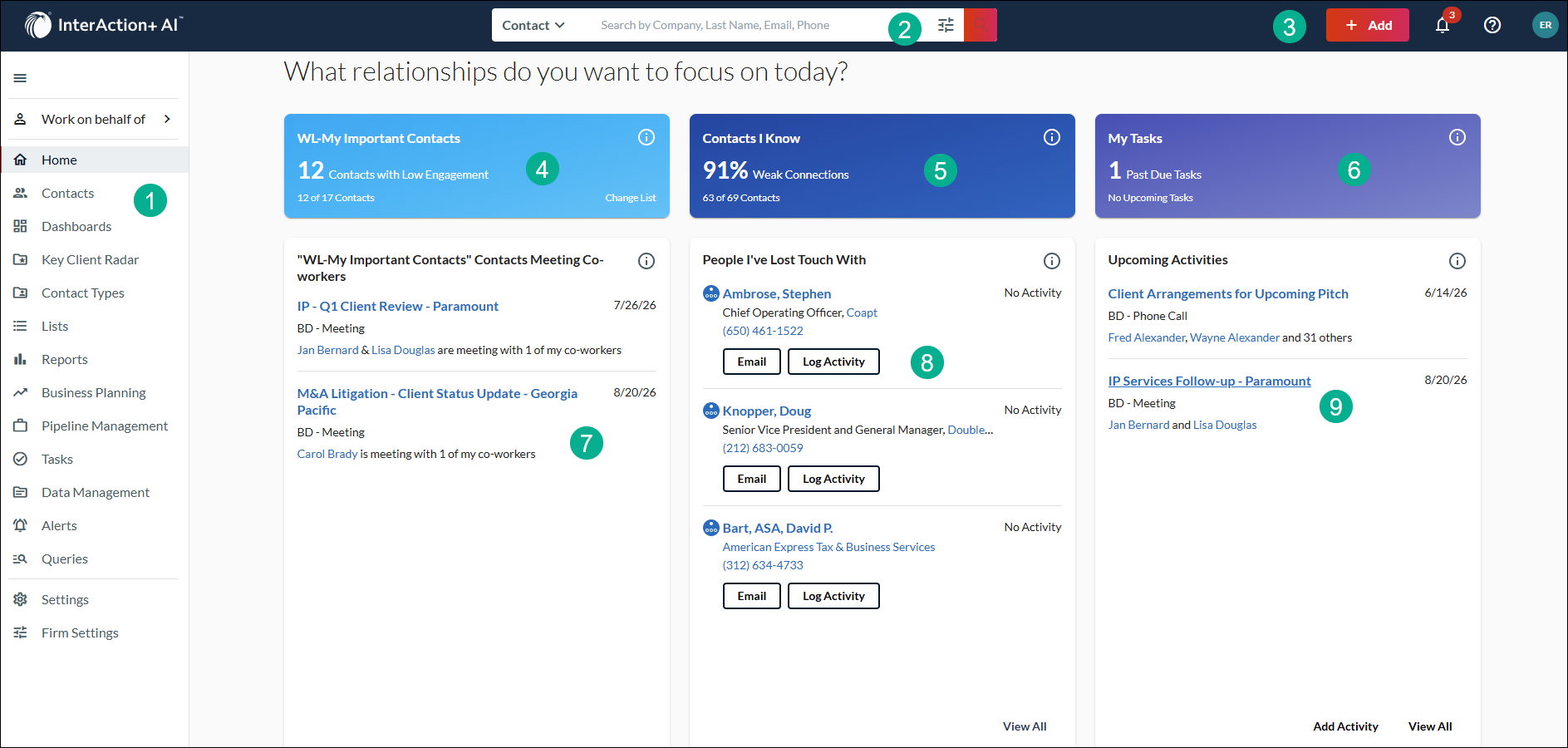The height and width of the screenshot is (748, 1568).
Task: Click the InterAction+ AI logo
Action: [103, 25]
